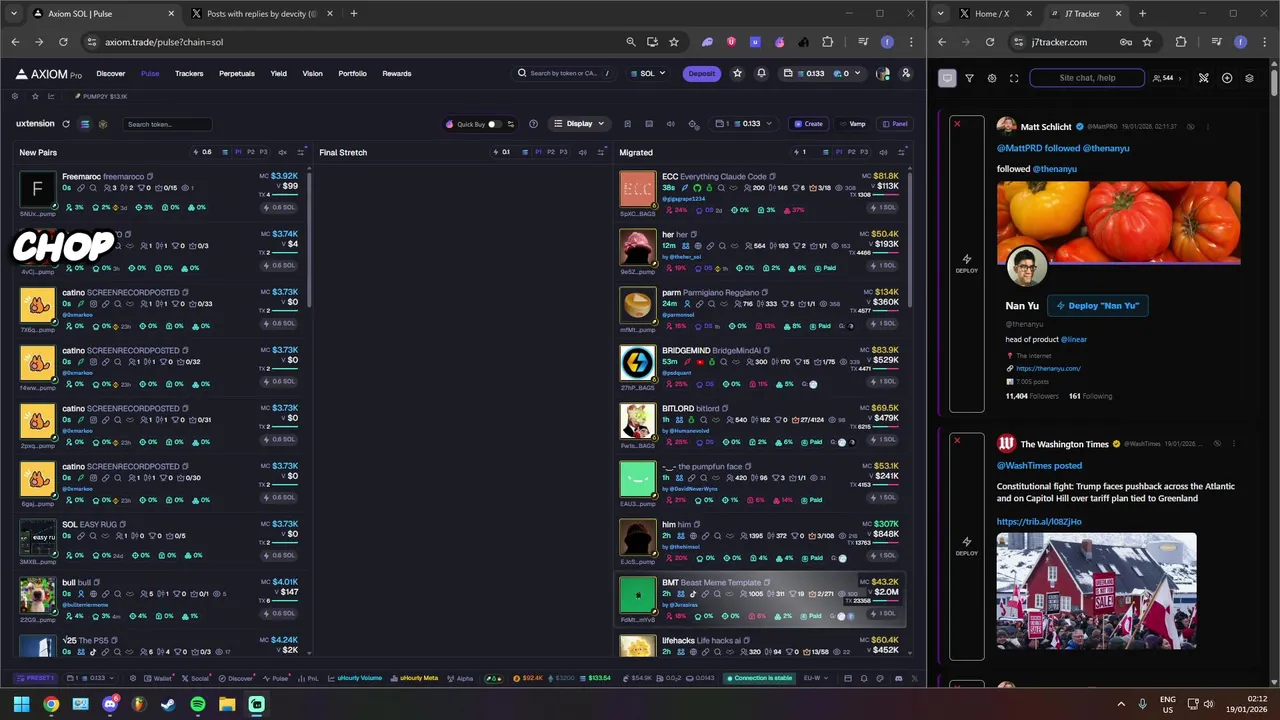Viewport: 1280px width, 720px height.
Task: Mute the Migrated column sound
Action: coord(883,152)
